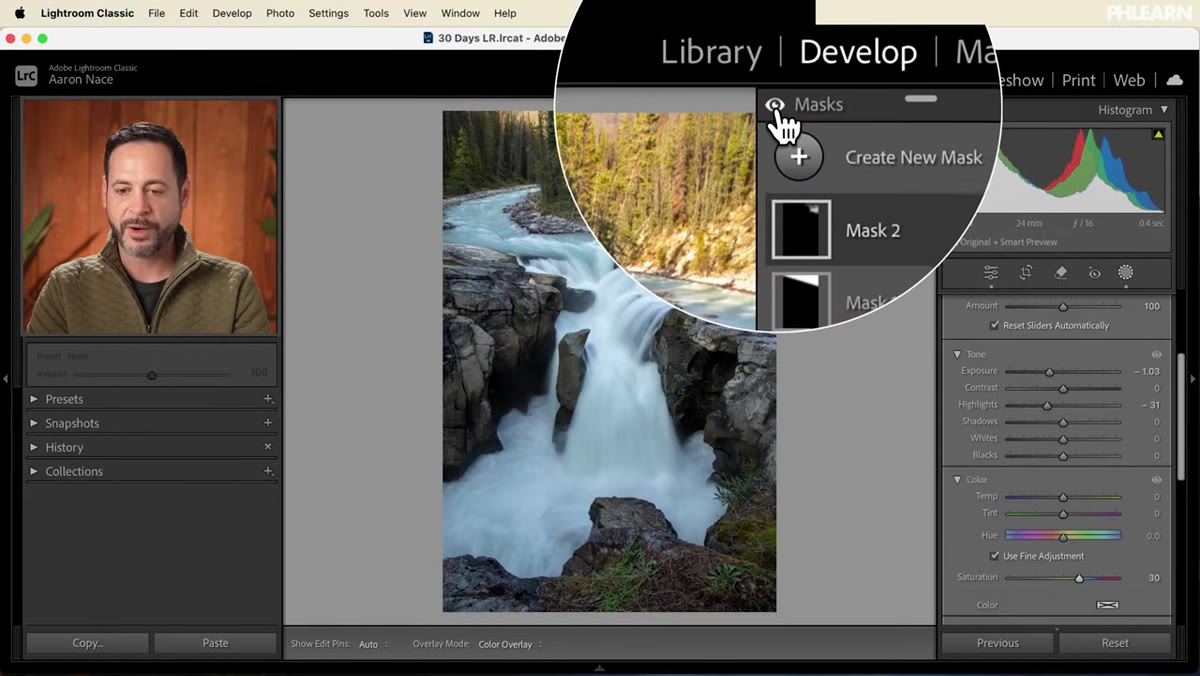Click the Highlights slider handle
The height and width of the screenshot is (676, 1200).
[1047, 406]
